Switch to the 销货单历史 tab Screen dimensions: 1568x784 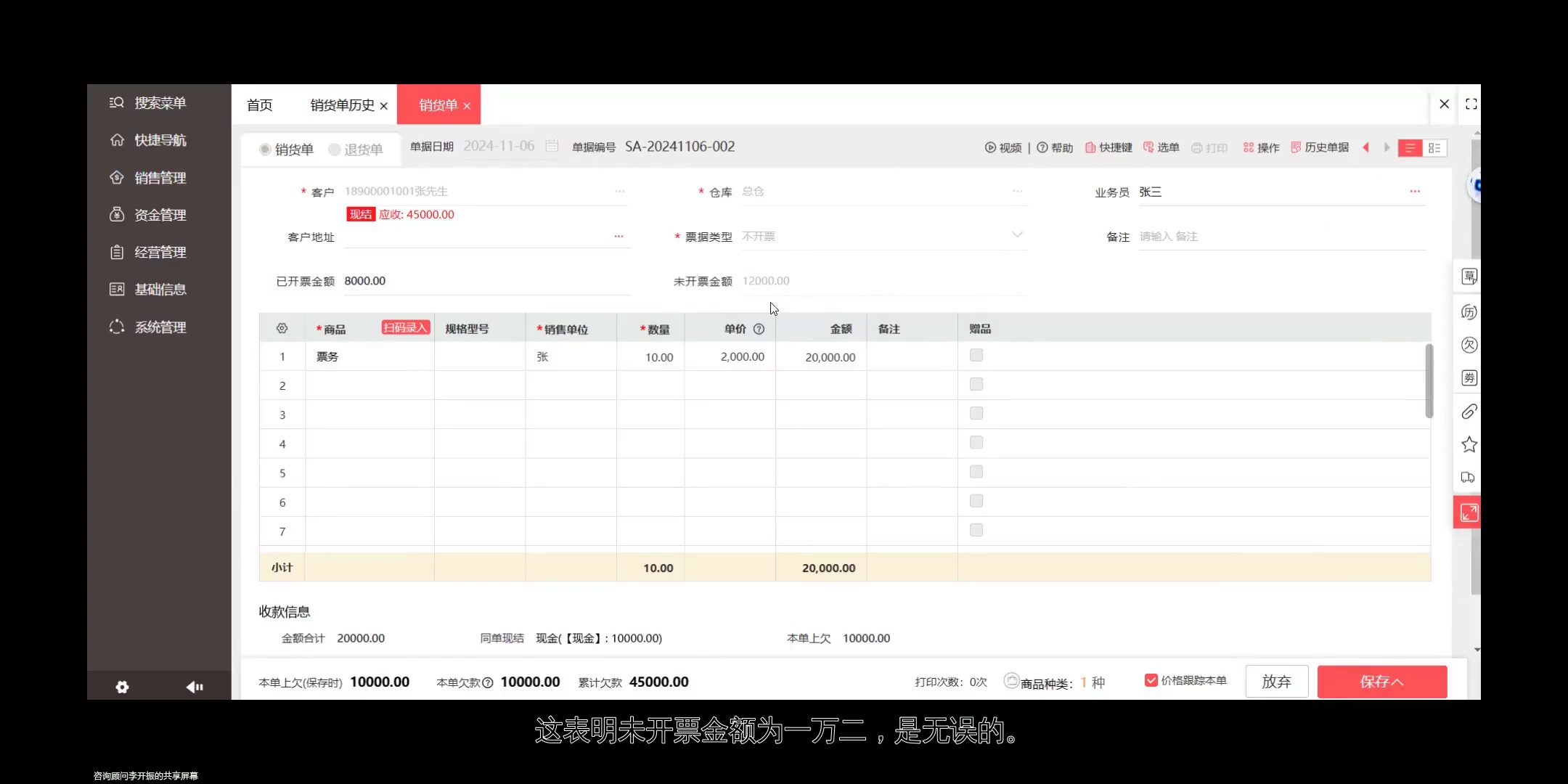point(341,105)
